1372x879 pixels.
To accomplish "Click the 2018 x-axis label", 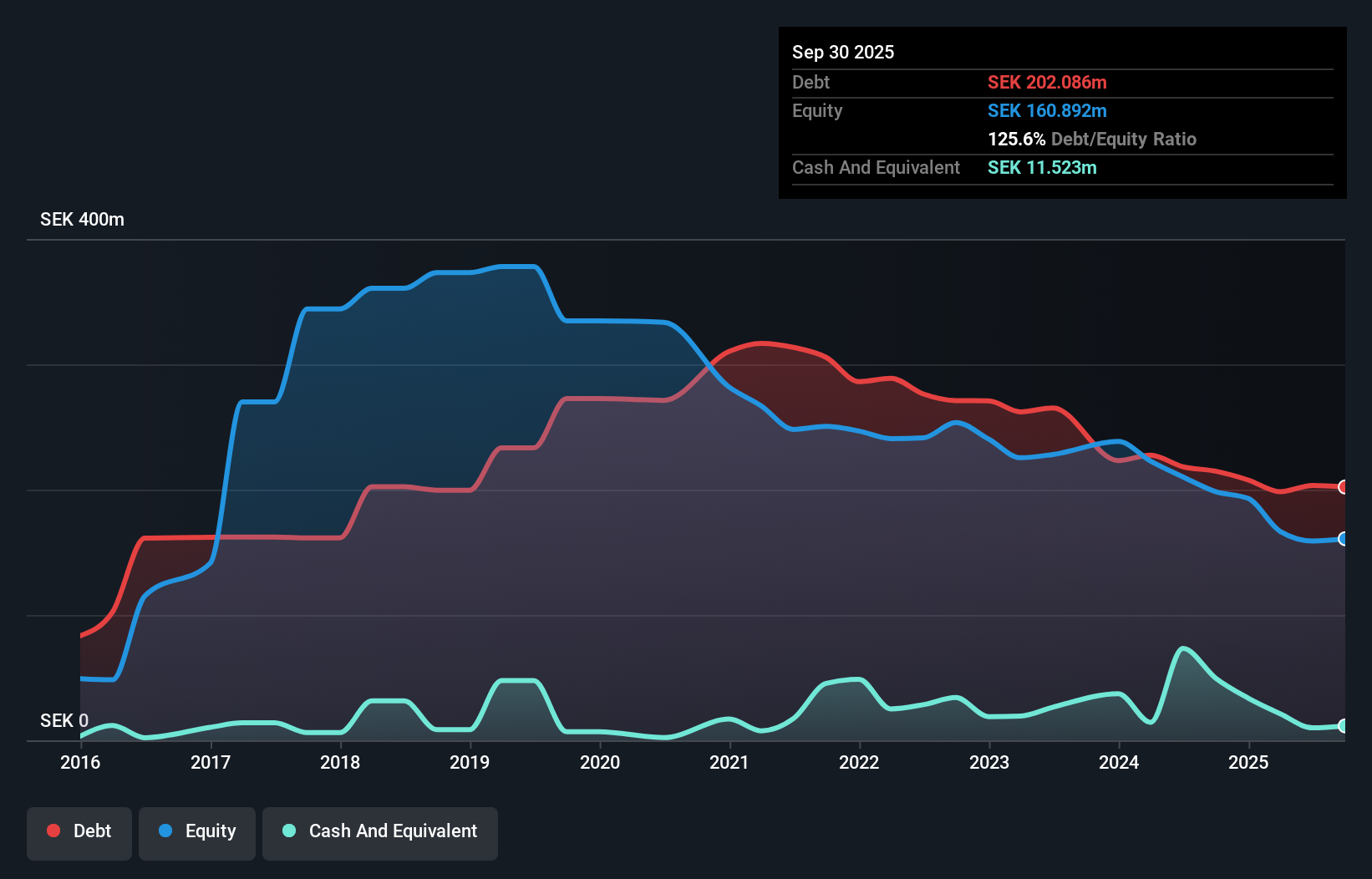I will pyautogui.click(x=340, y=762).
